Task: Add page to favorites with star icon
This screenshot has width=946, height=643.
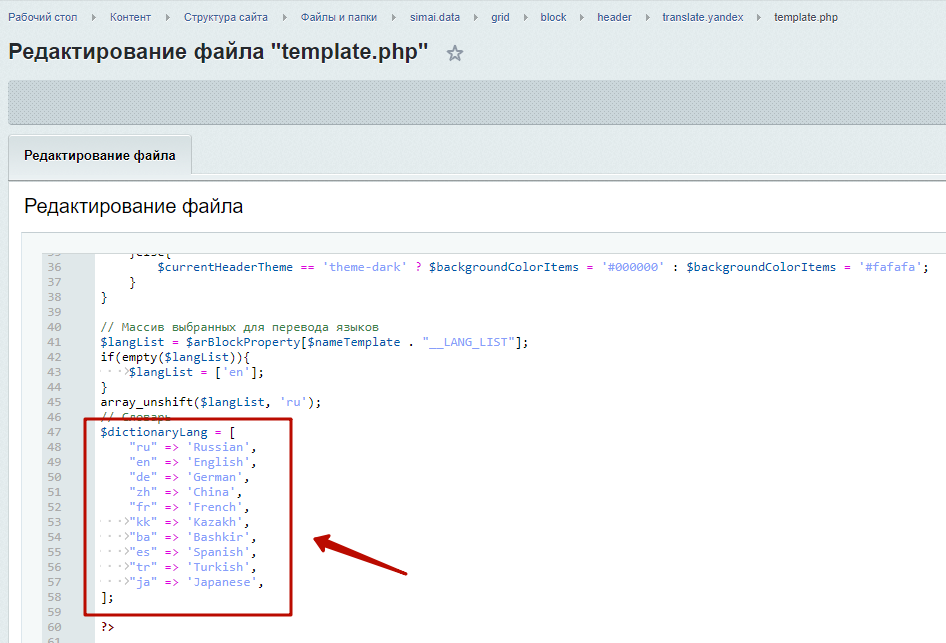Action: (455, 54)
